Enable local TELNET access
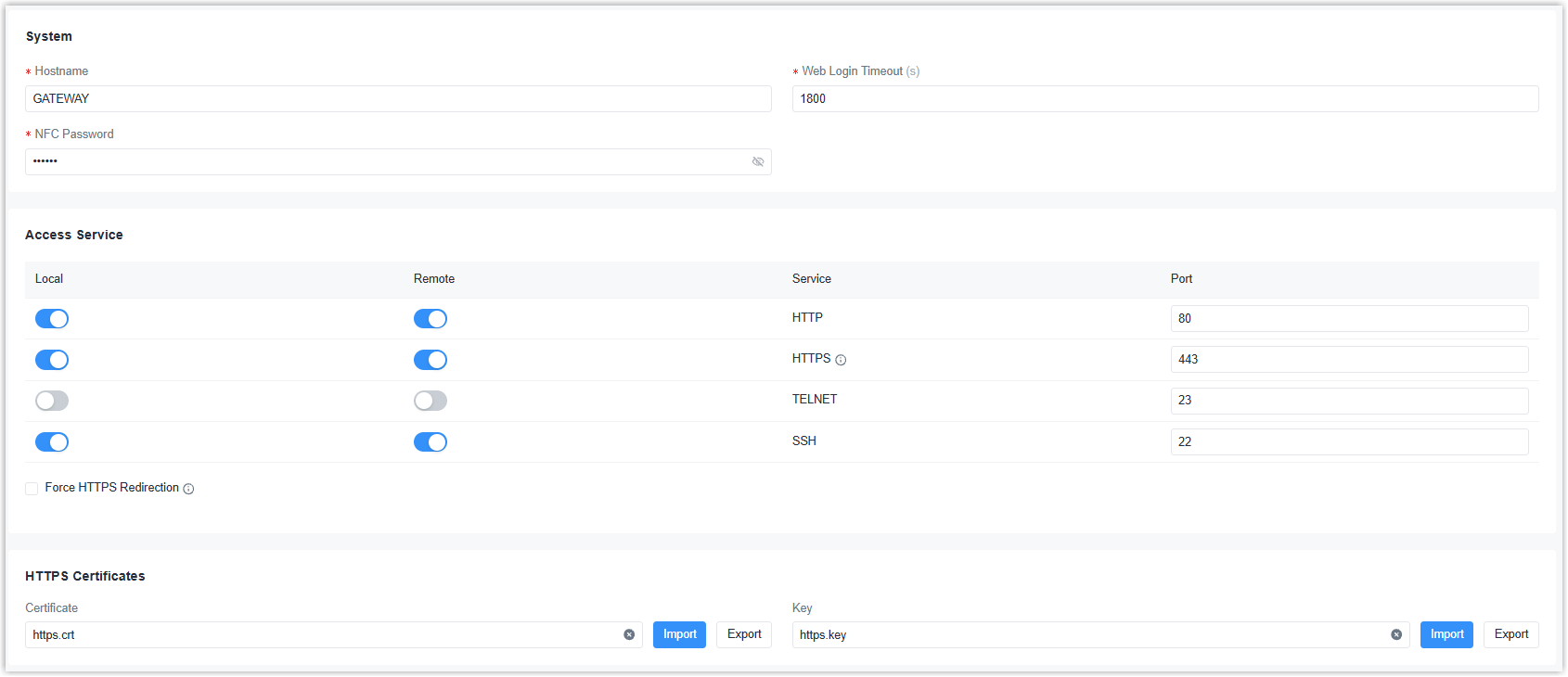This screenshot has width=1568, height=677. 52,401
